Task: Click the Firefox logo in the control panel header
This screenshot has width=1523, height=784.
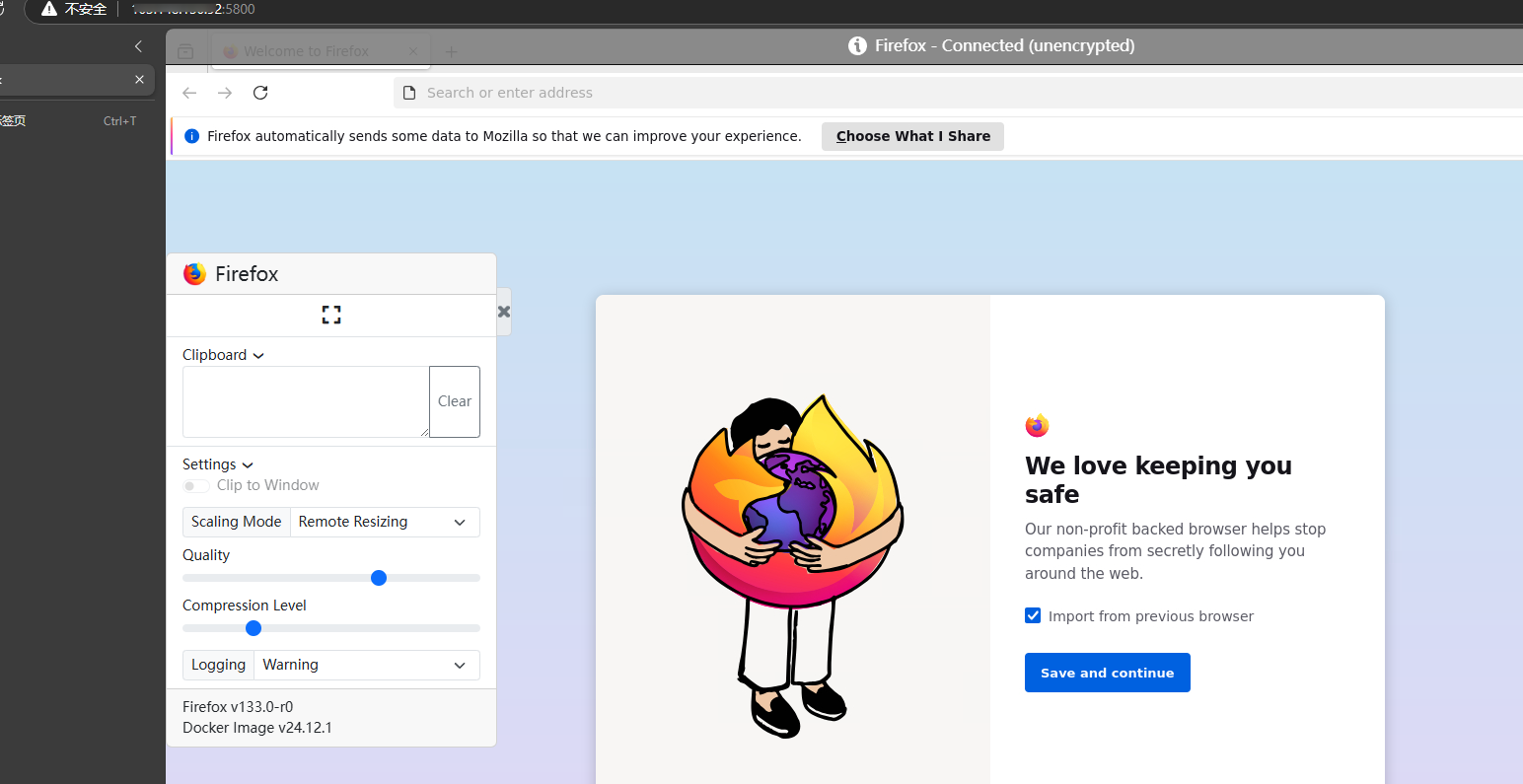Action: point(195,274)
